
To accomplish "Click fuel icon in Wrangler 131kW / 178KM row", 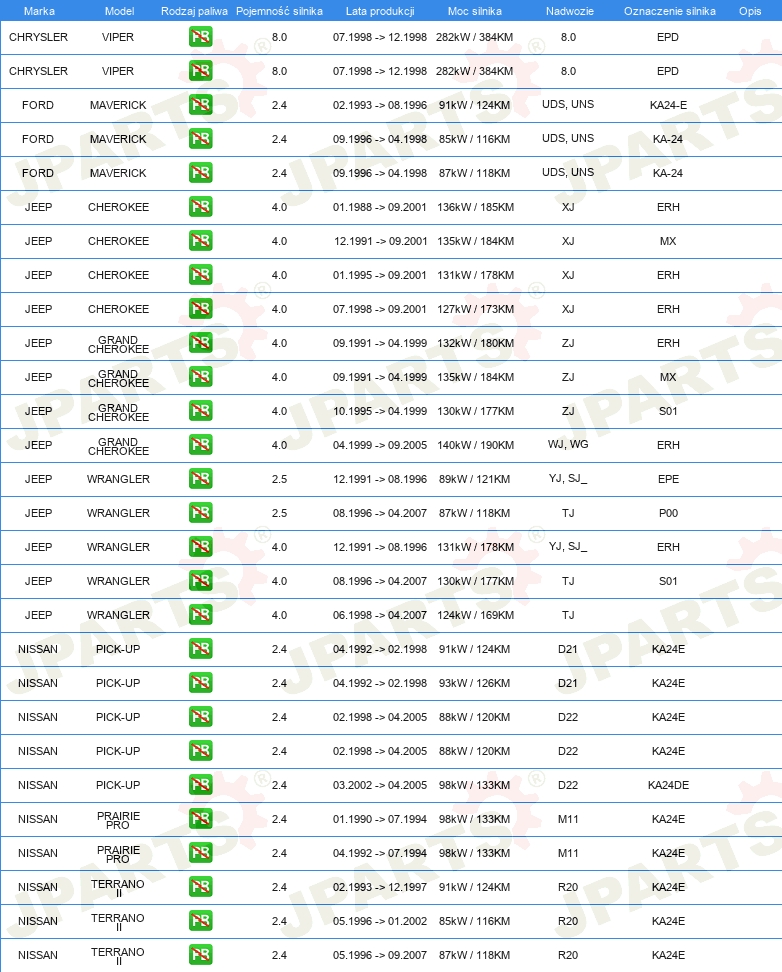I will [x=200, y=547].
